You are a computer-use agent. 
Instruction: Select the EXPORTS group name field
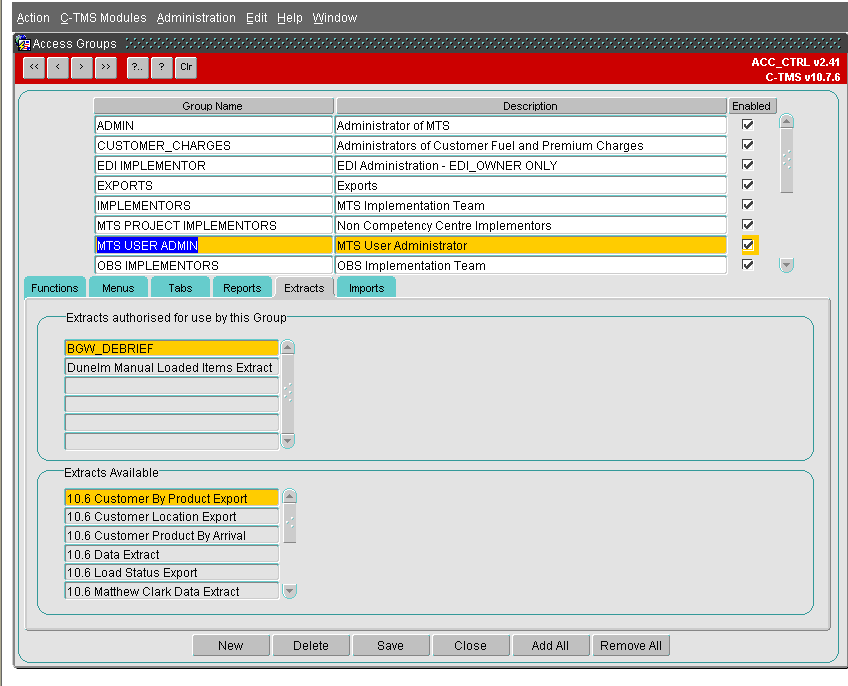213,186
